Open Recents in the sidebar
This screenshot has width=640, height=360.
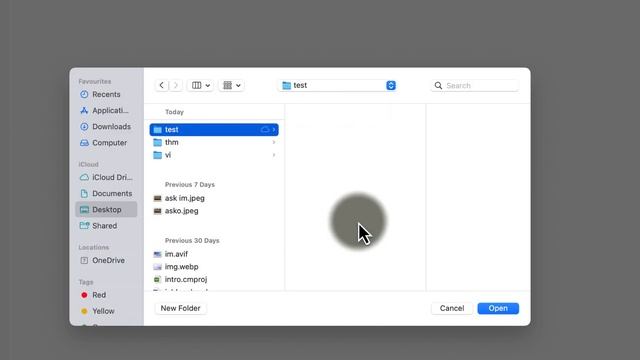pos(106,94)
